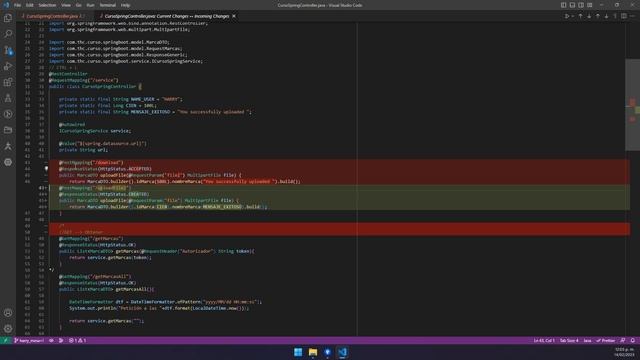Click the errors and warnings counter
Viewport: 640px width, 360px height.
pyautogui.click(x=78, y=340)
